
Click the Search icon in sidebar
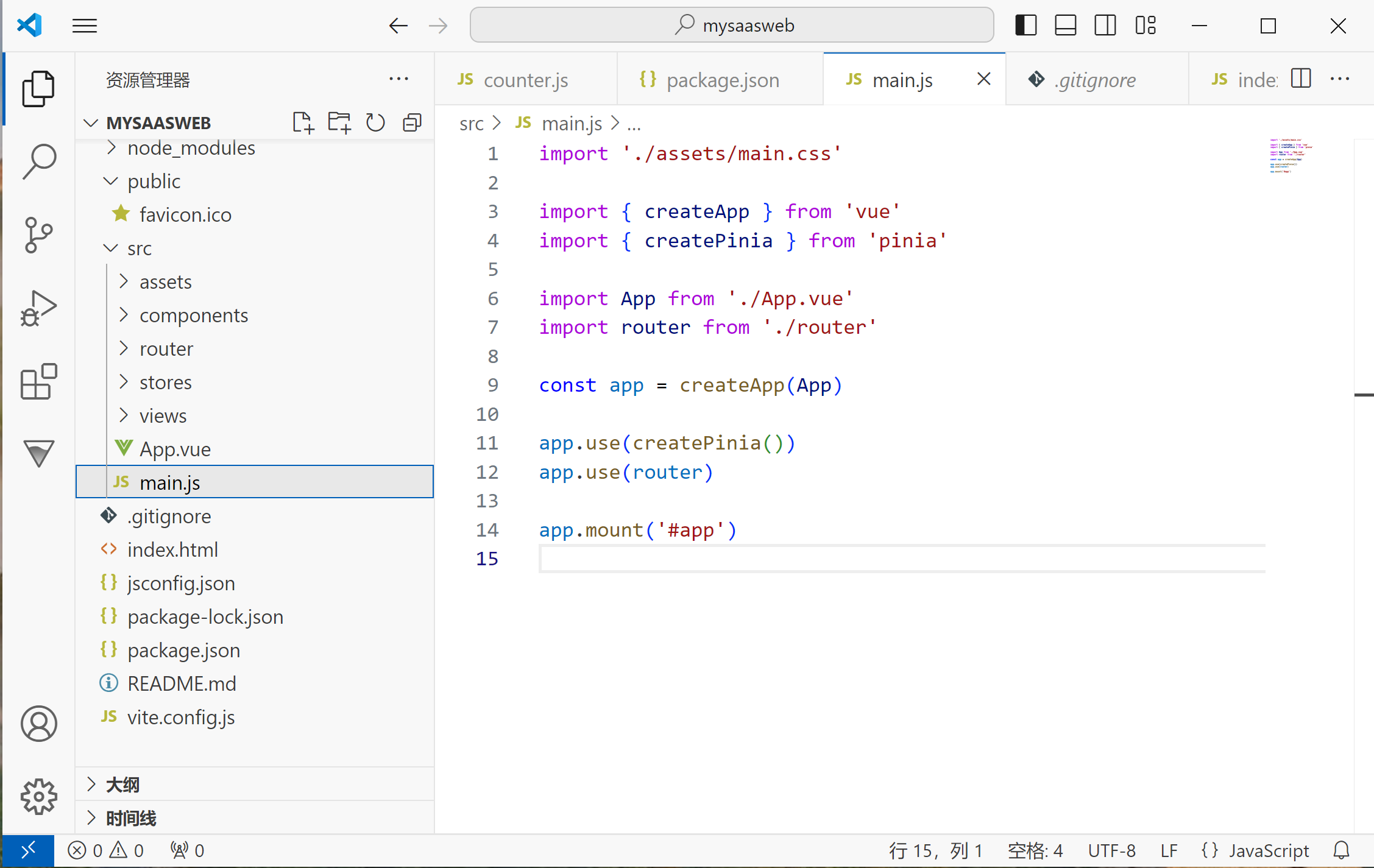pos(38,161)
